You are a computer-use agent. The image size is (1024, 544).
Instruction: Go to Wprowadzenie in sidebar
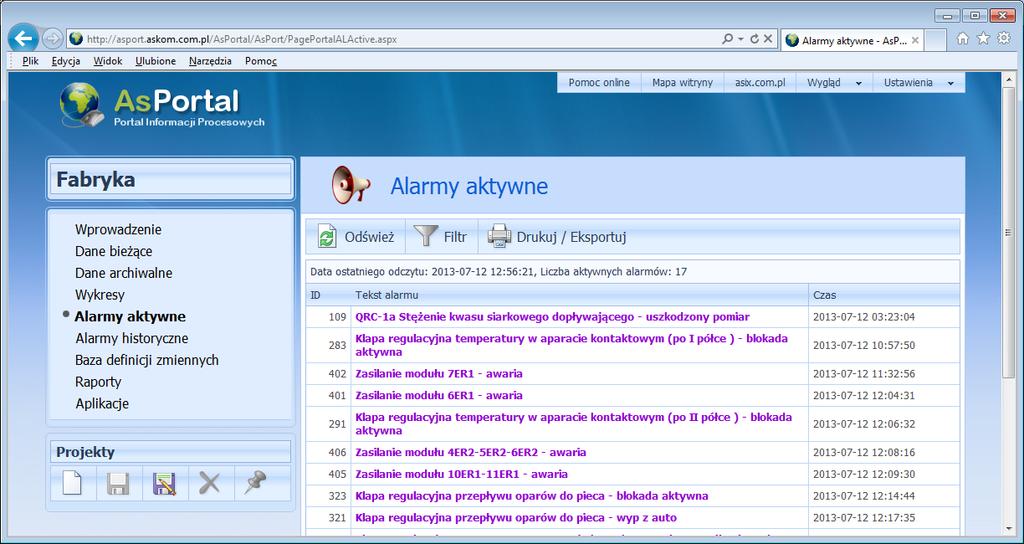tap(118, 229)
